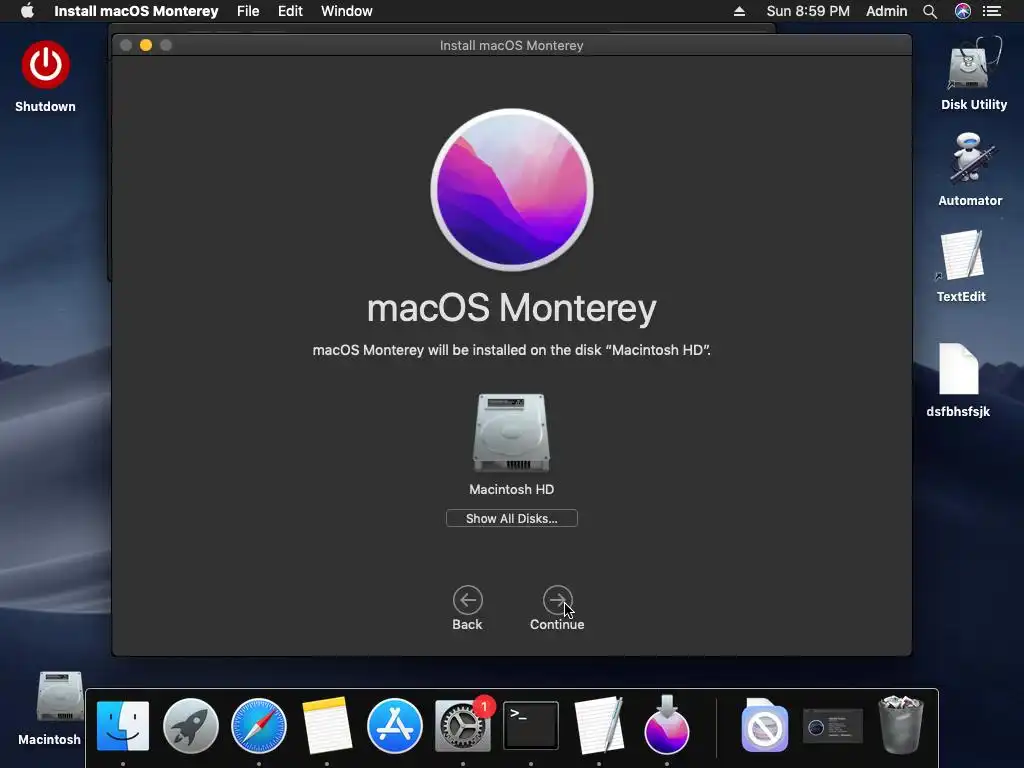Image resolution: width=1024 pixels, height=768 pixels.
Task: Open the Edit menu
Action: tap(290, 11)
